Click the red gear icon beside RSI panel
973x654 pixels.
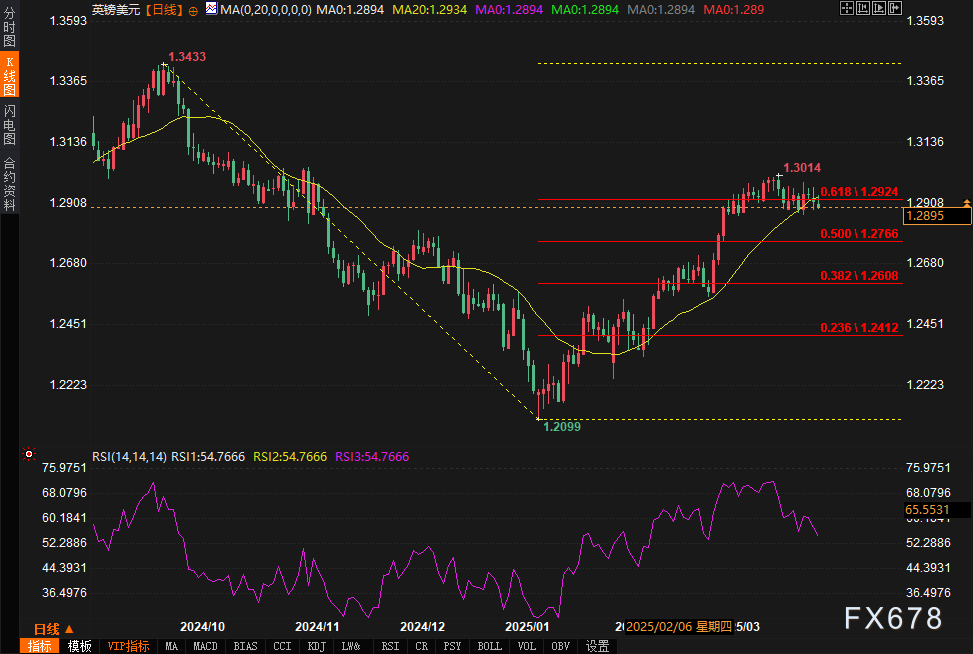click(28, 455)
